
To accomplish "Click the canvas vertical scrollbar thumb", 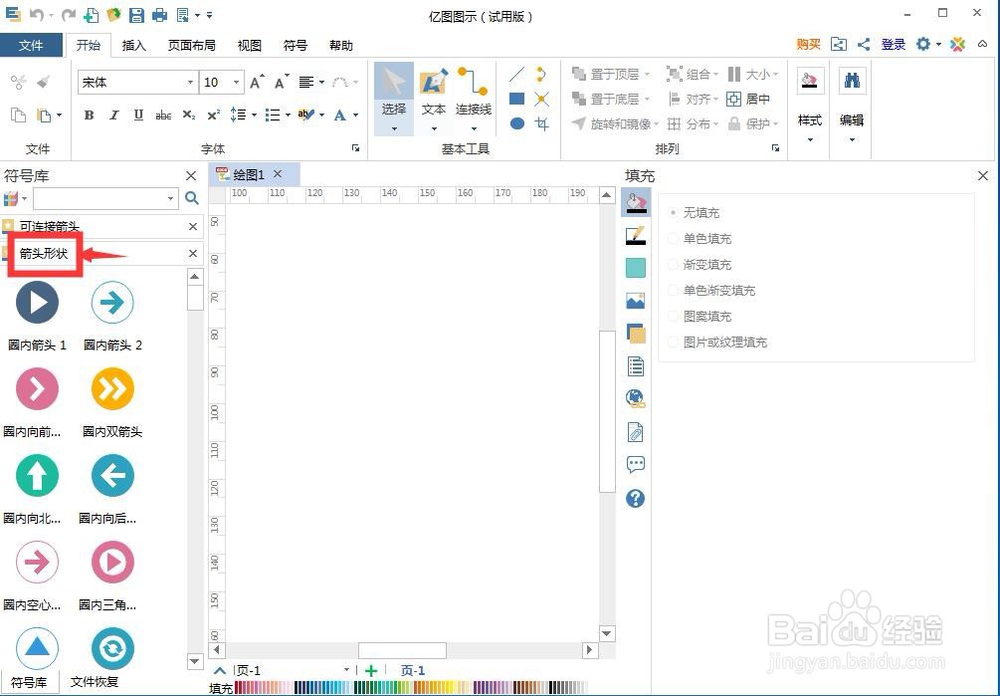I will [607, 411].
